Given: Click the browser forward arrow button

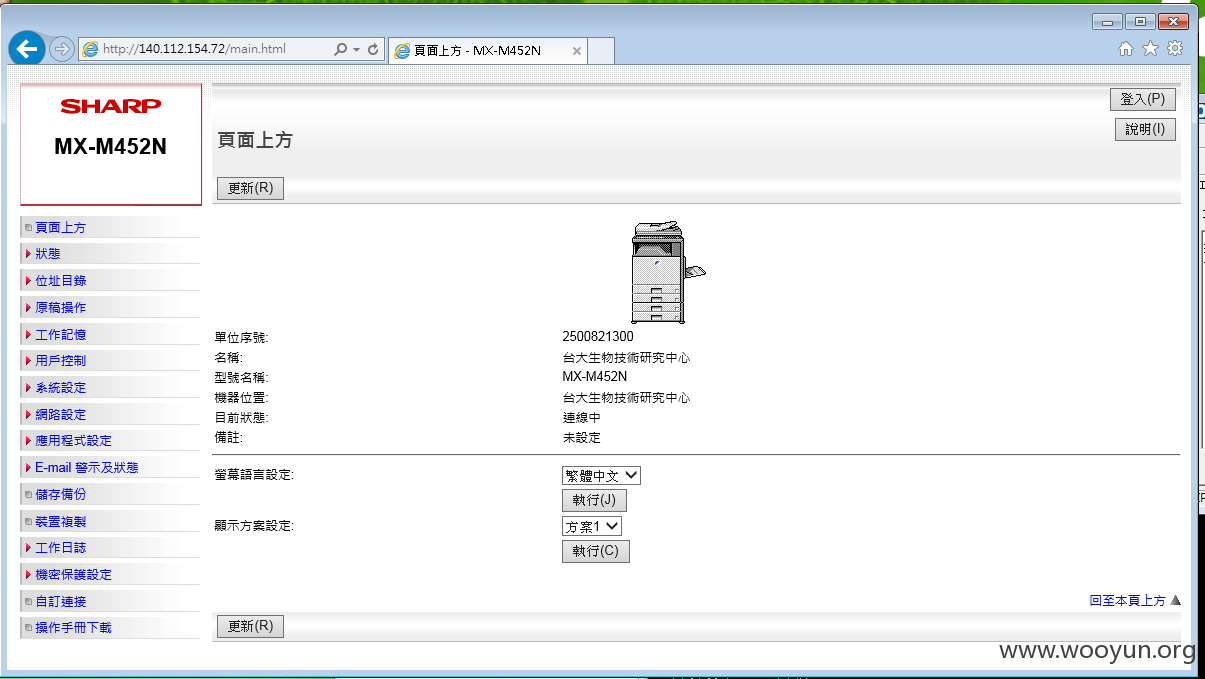Looking at the screenshot, I should tap(61, 49).
